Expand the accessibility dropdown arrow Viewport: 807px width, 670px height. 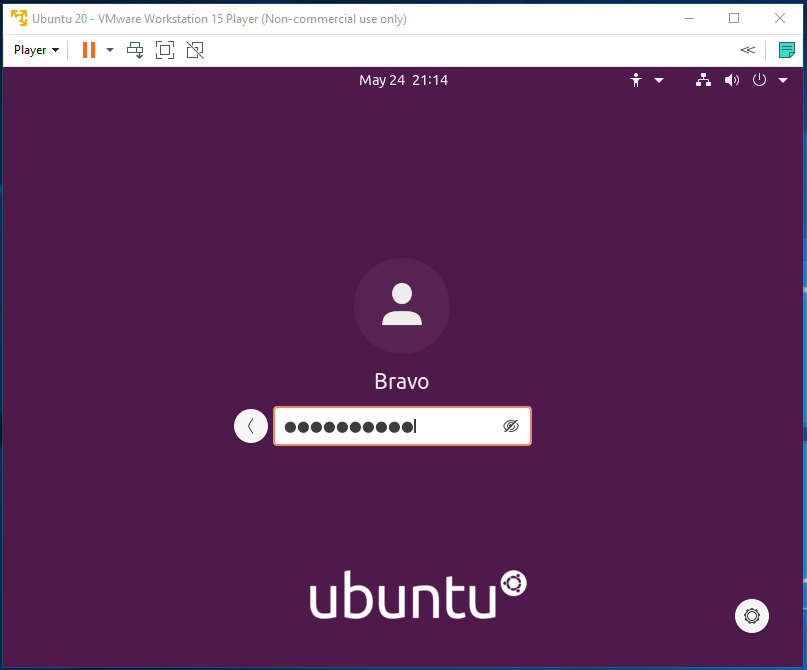(659, 80)
